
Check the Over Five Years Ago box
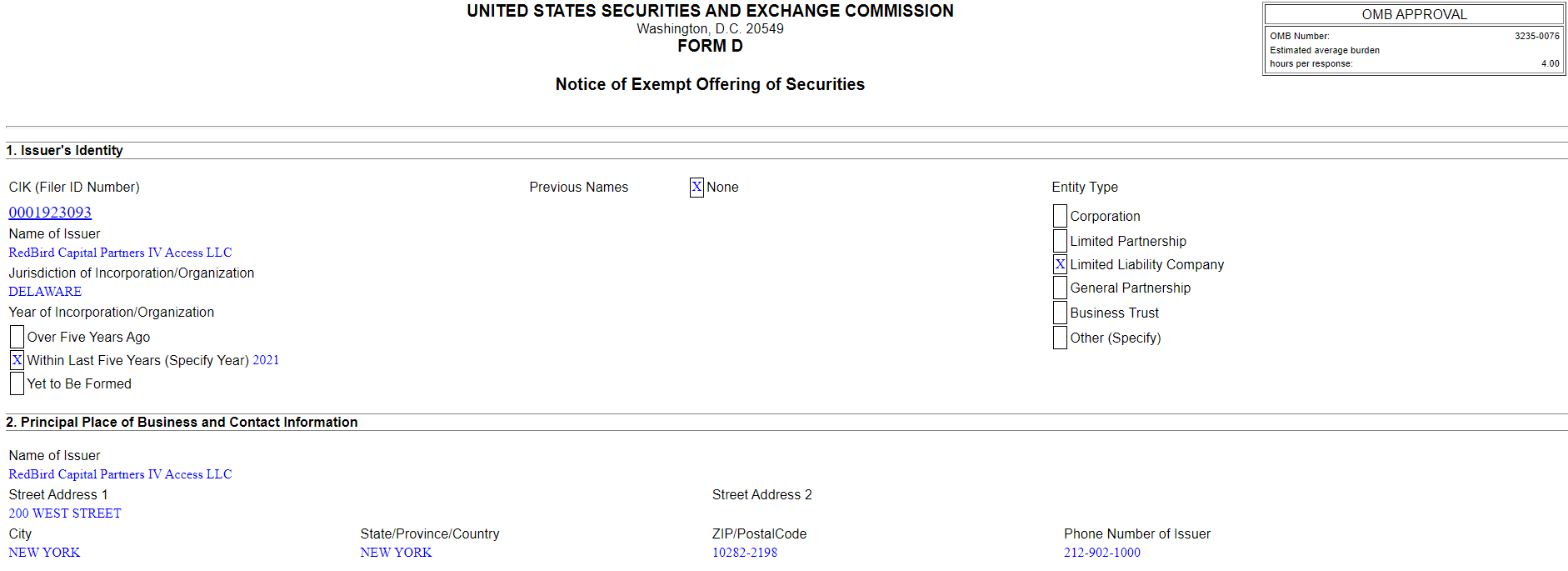coord(17,337)
